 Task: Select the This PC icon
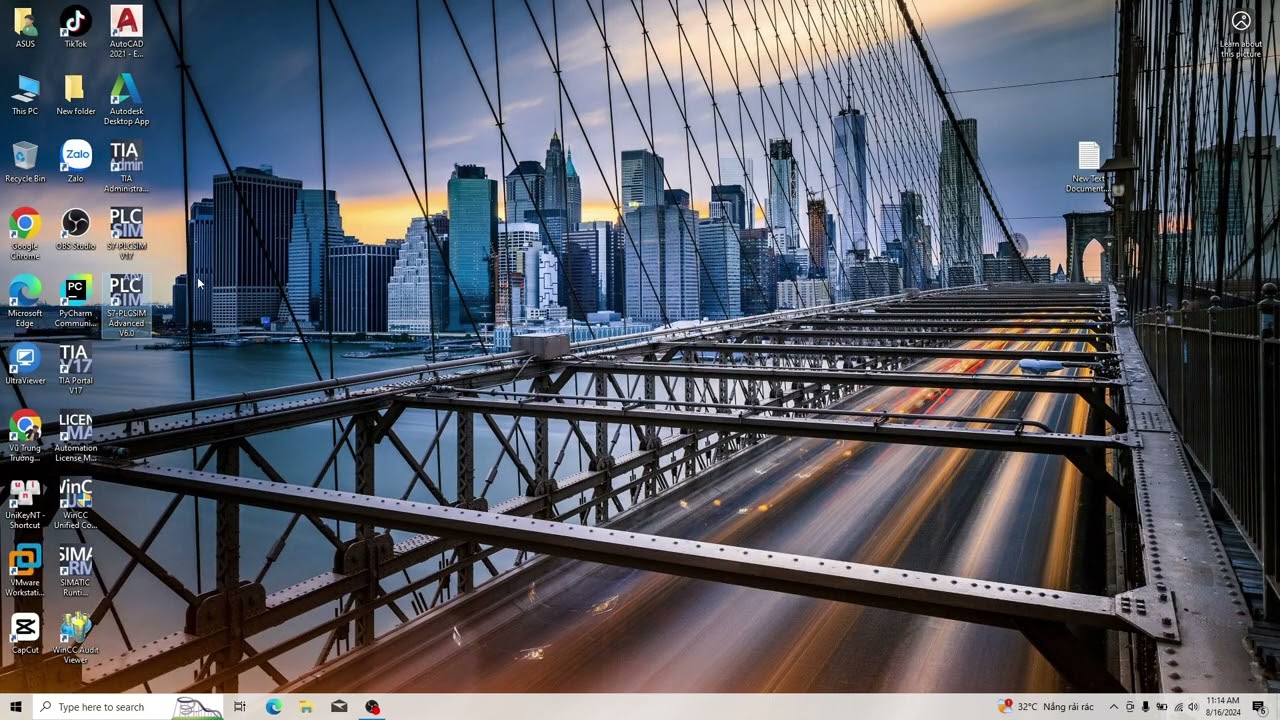(25, 95)
